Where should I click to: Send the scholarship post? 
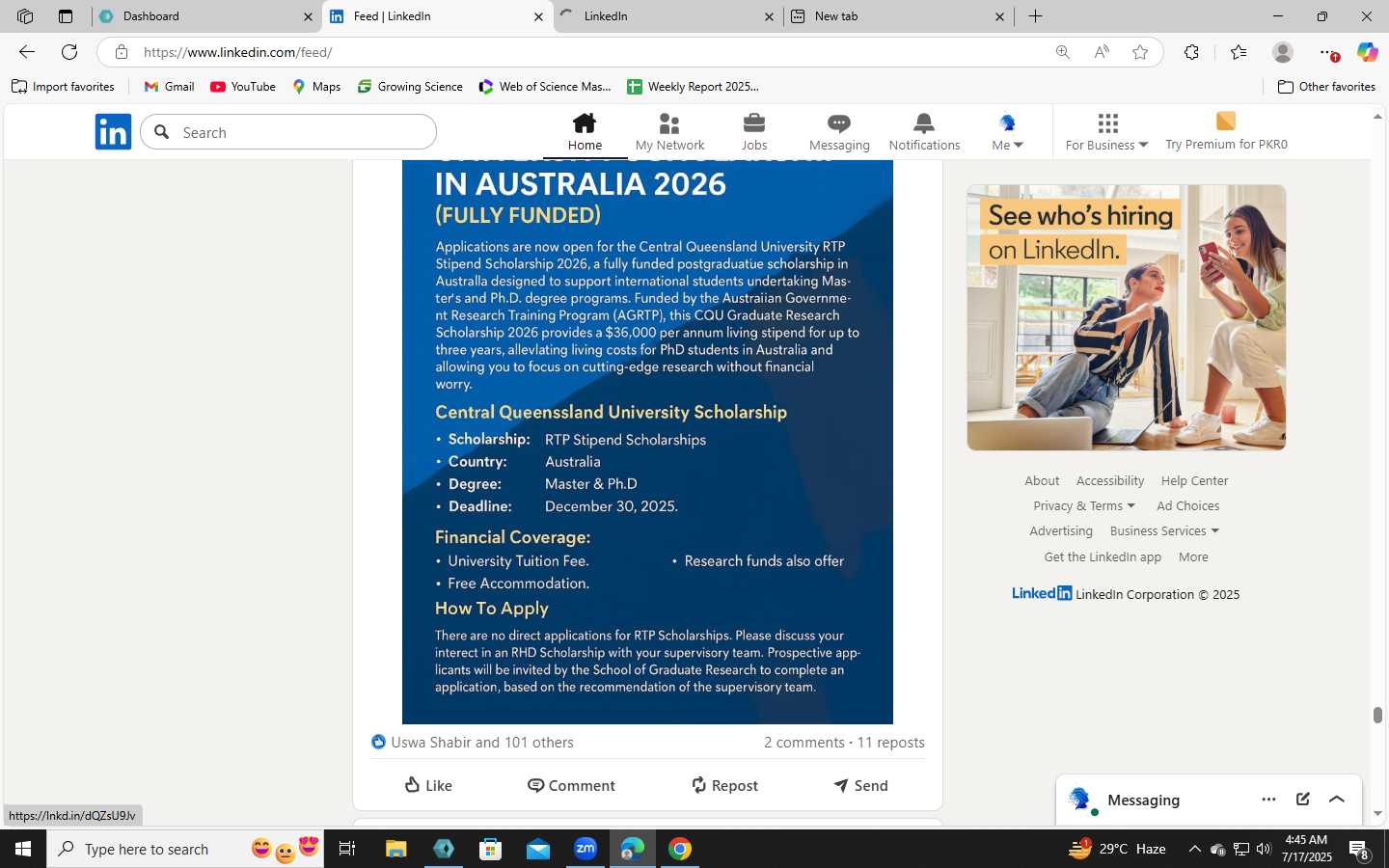coord(860,785)
